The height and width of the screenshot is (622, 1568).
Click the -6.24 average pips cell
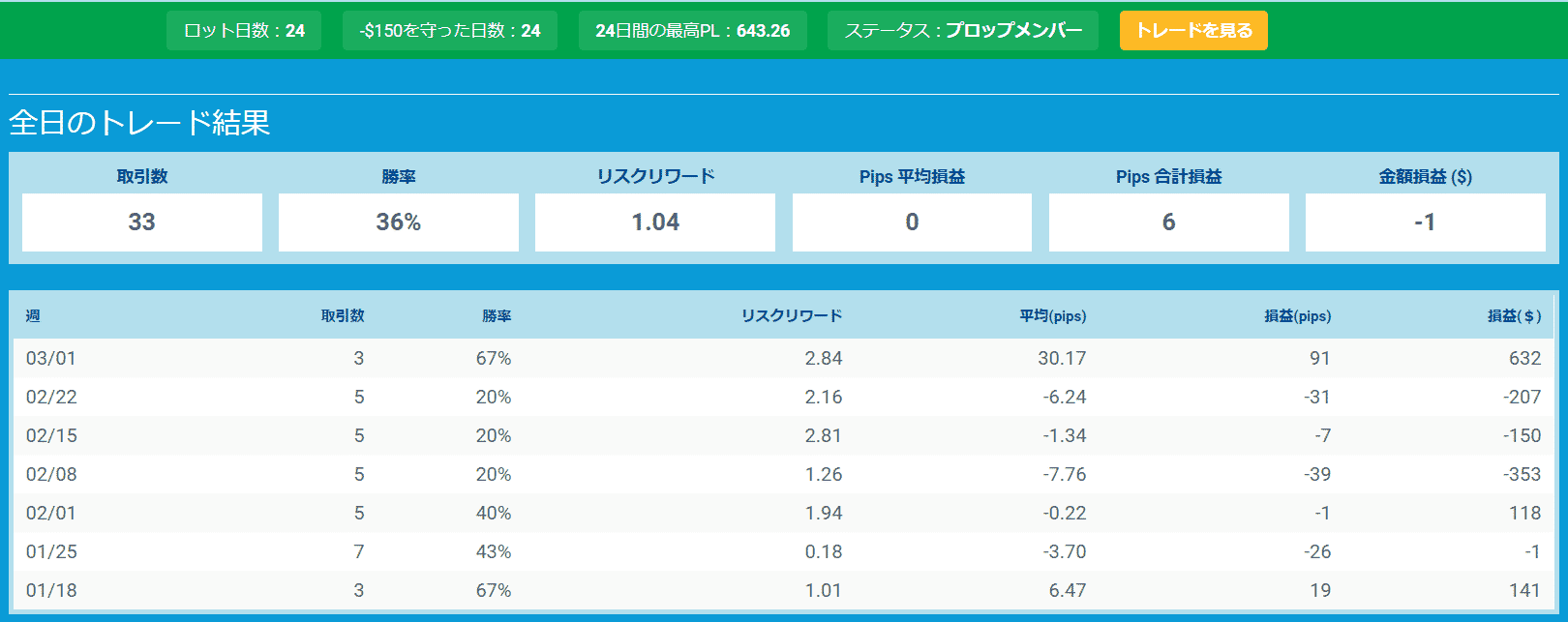point(1065,397)
